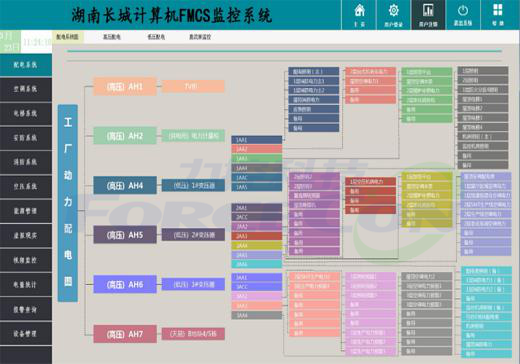Open the four-square grid icon
The height and width of the screenshot is (364, 520).
pyautogui.click(x=498, y=15)
